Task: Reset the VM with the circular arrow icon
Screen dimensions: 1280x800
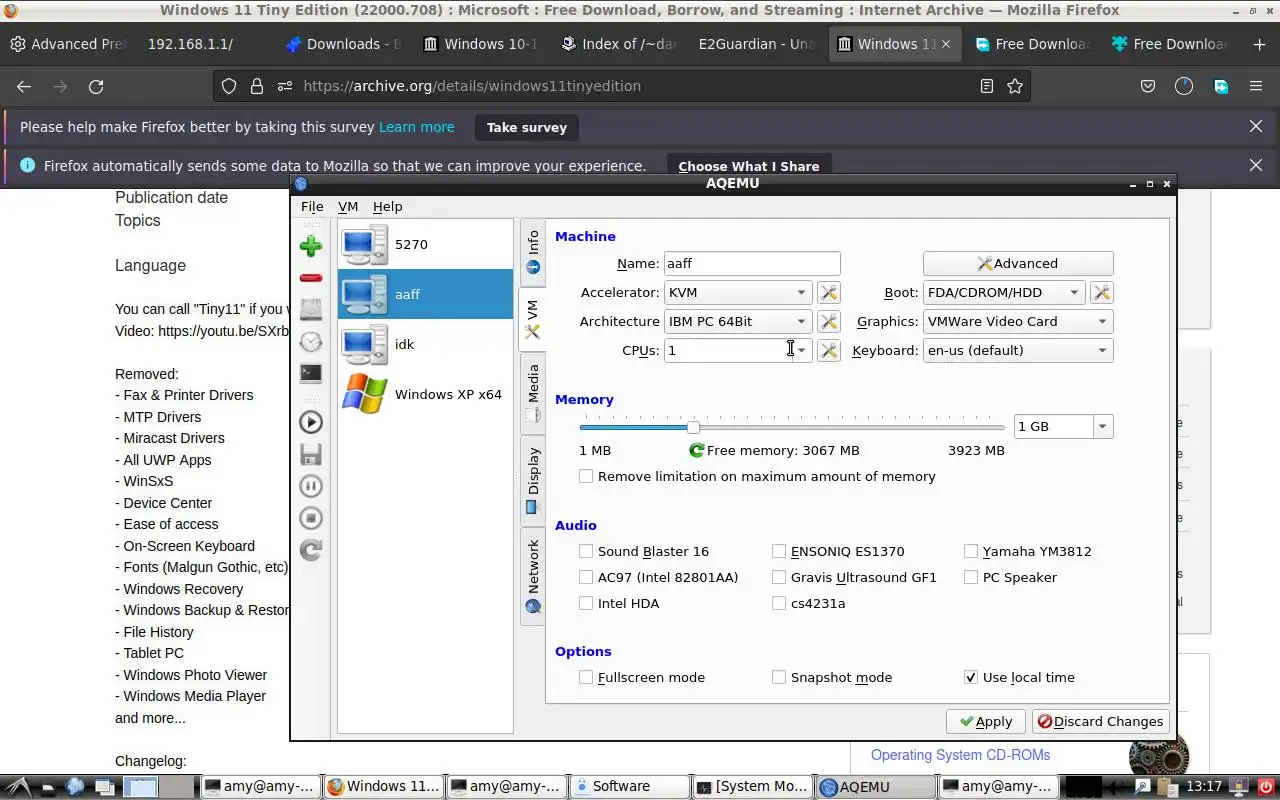Action: click(x=311, y=550)
